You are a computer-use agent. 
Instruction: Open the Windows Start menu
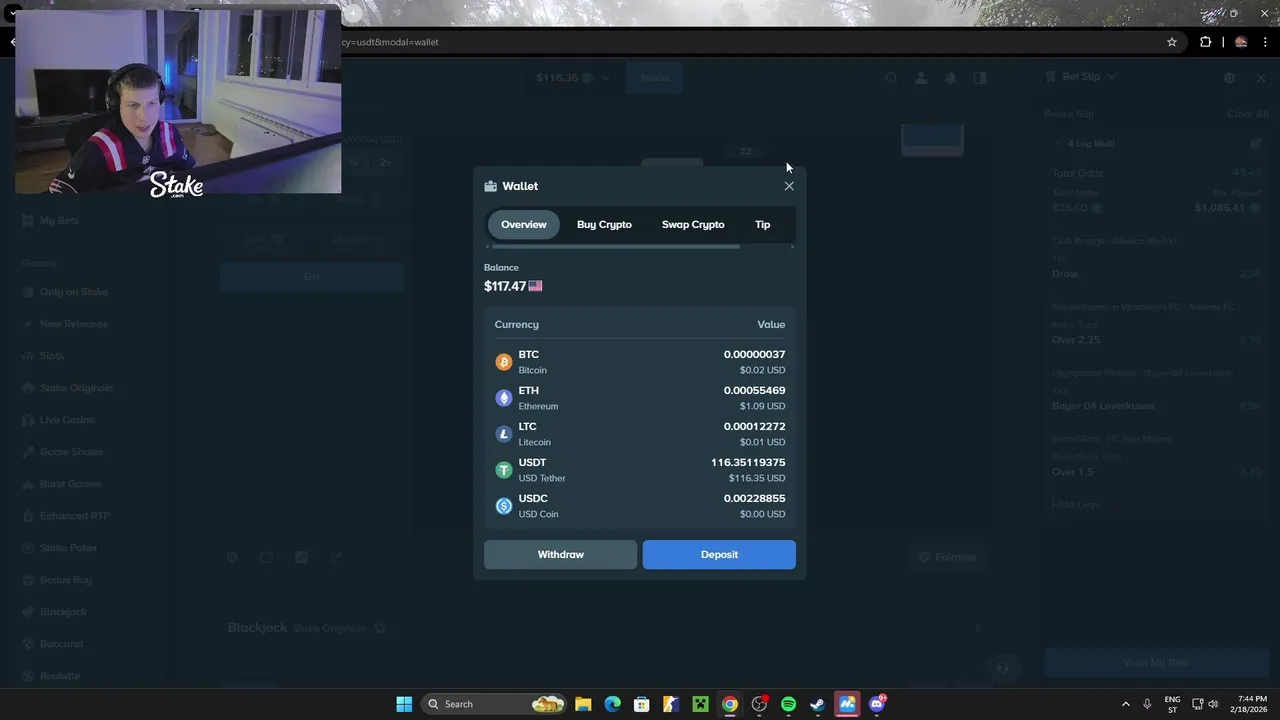[404, 704]
